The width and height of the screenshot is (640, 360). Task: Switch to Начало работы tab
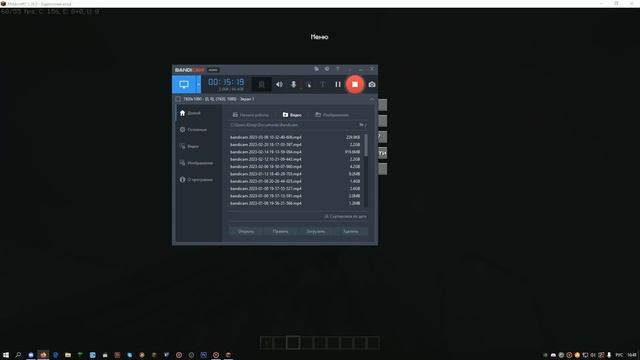pos(251,115)
